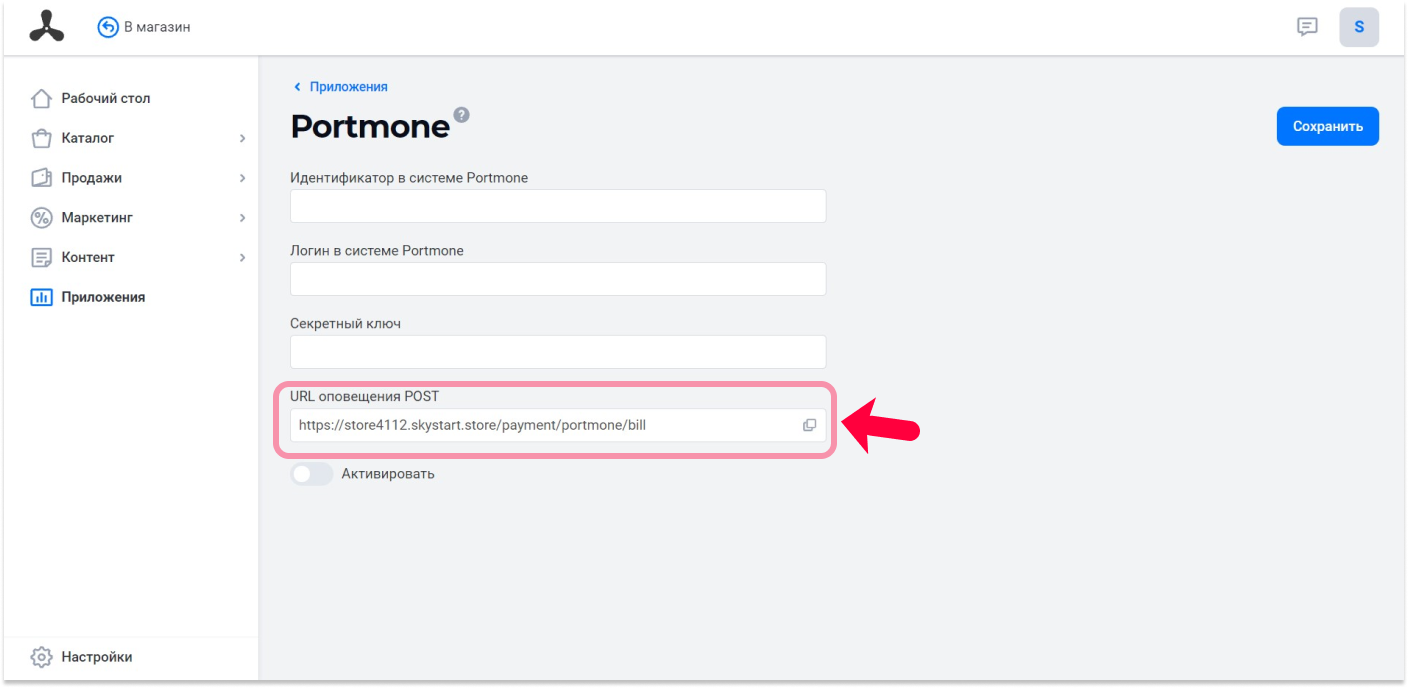Click the Активировать label text
The image size is (1408, 688).
point(388,474)
